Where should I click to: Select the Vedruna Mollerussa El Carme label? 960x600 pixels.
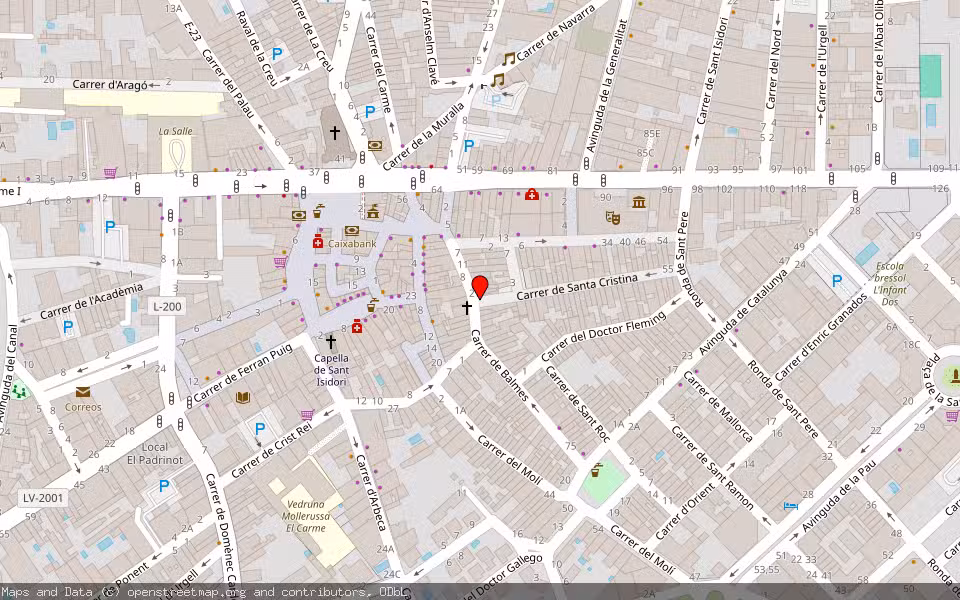308,516
